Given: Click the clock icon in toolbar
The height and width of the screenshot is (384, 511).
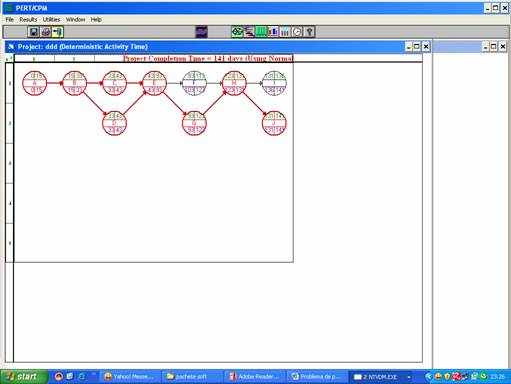Looking at the screenshot, I should coord(297,32).
